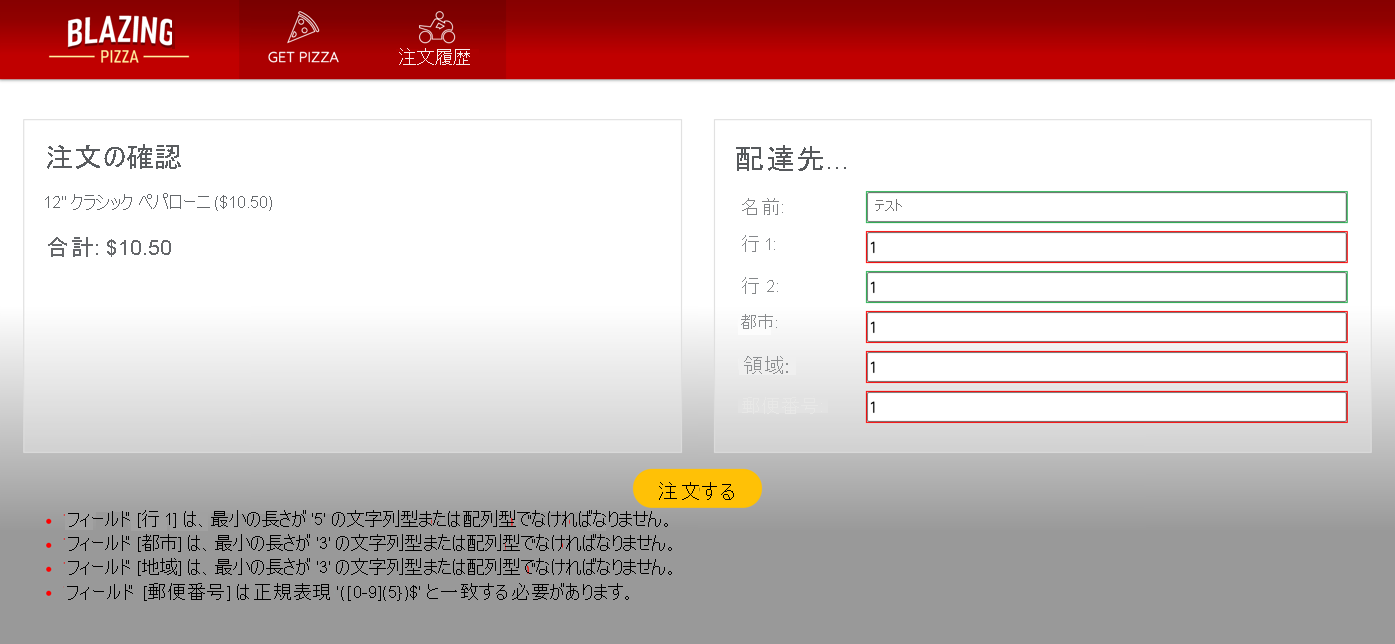Viewport: 1395px width, 644px height.
Task: Click the クラシック ペパローニ order line
Action: coord(155,203)
